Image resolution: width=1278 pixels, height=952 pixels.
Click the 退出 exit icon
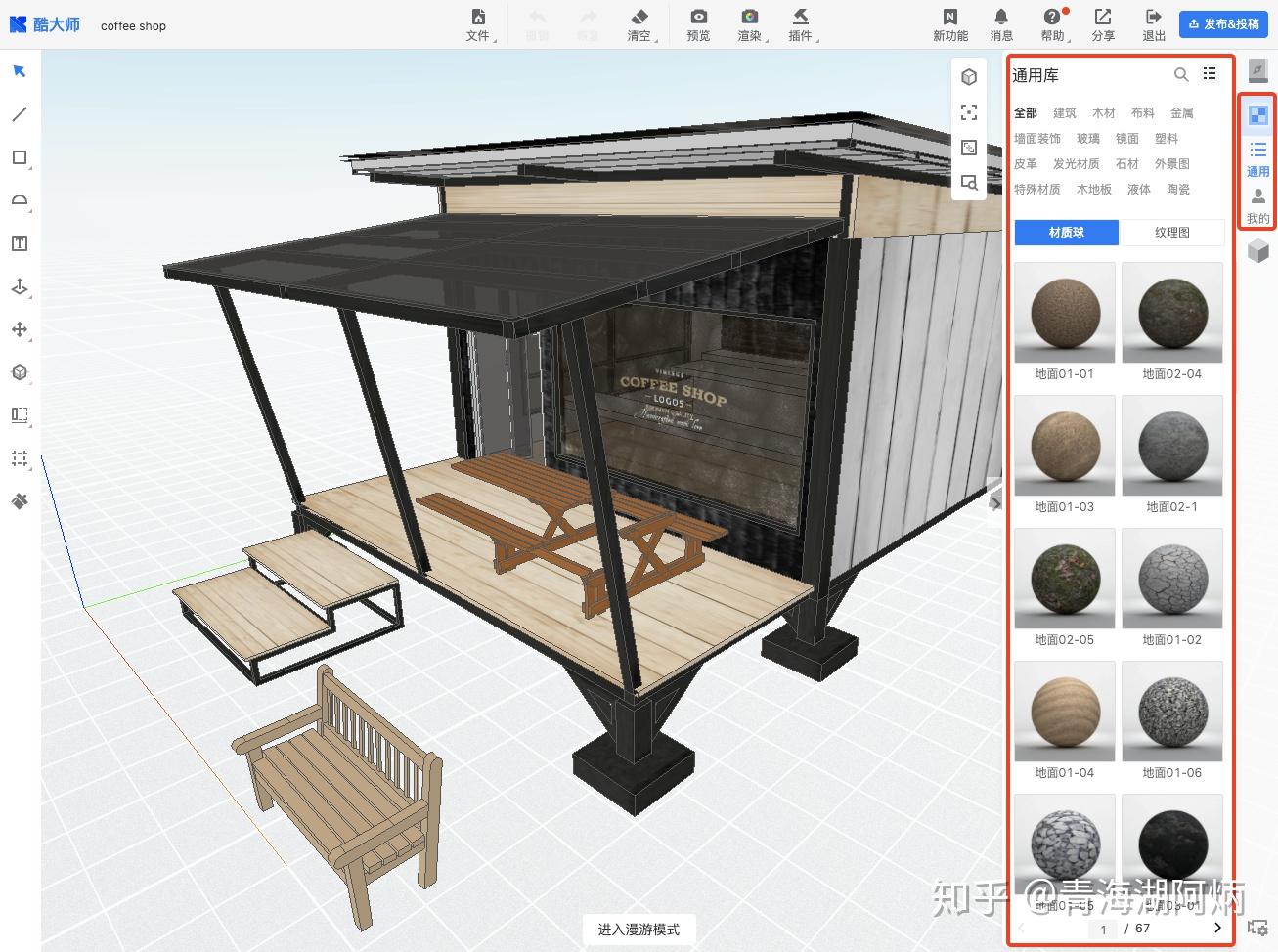click(1154, 17)
